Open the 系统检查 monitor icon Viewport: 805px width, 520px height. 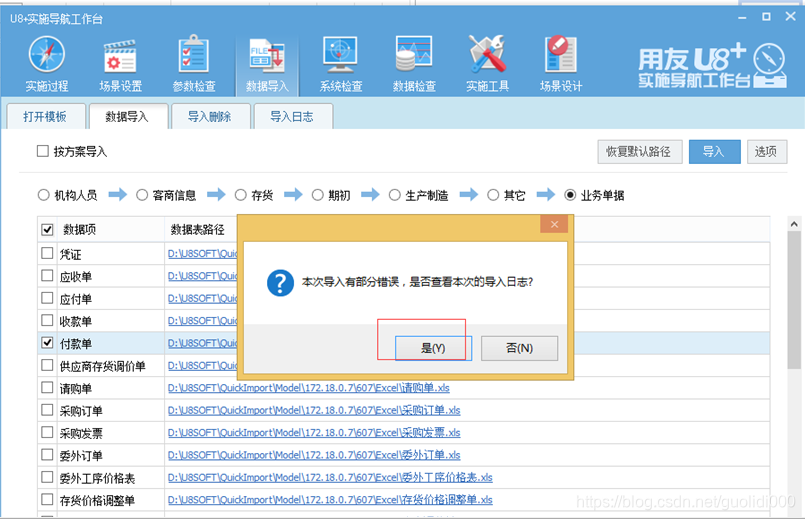coord(340,54)
